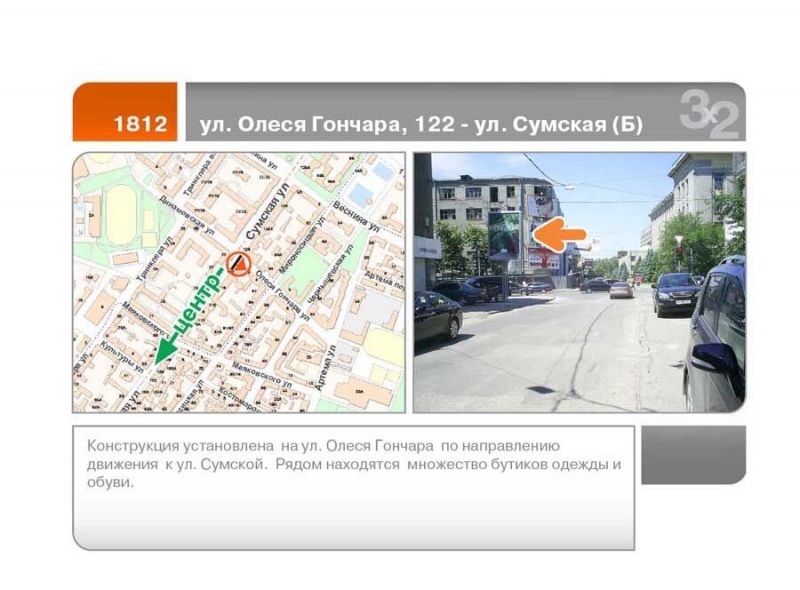Click the blue pool area on the map

coord(357,193)
